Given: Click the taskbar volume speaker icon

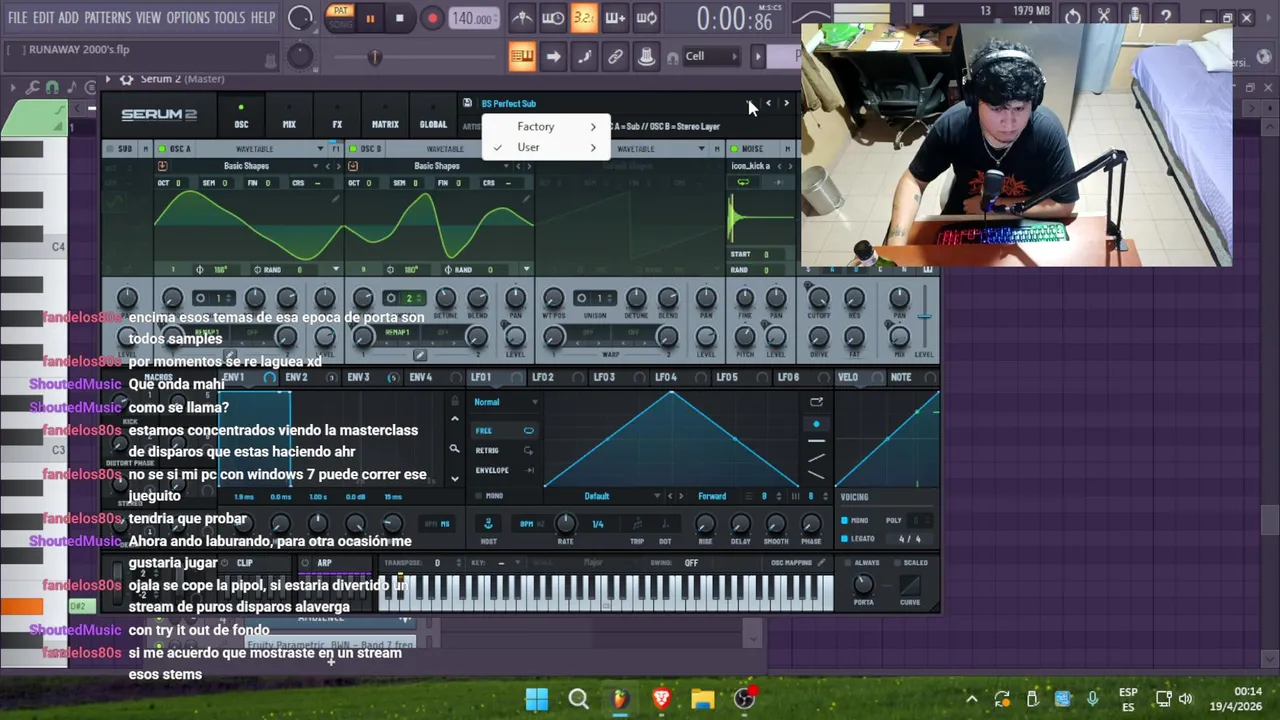Looking at the screenshot, I should [1185, 699].
